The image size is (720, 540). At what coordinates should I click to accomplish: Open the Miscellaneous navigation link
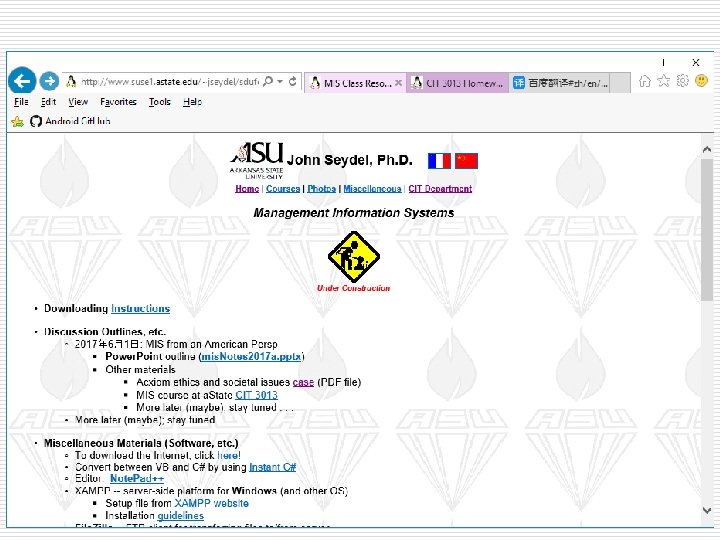(x=372, y=189)
